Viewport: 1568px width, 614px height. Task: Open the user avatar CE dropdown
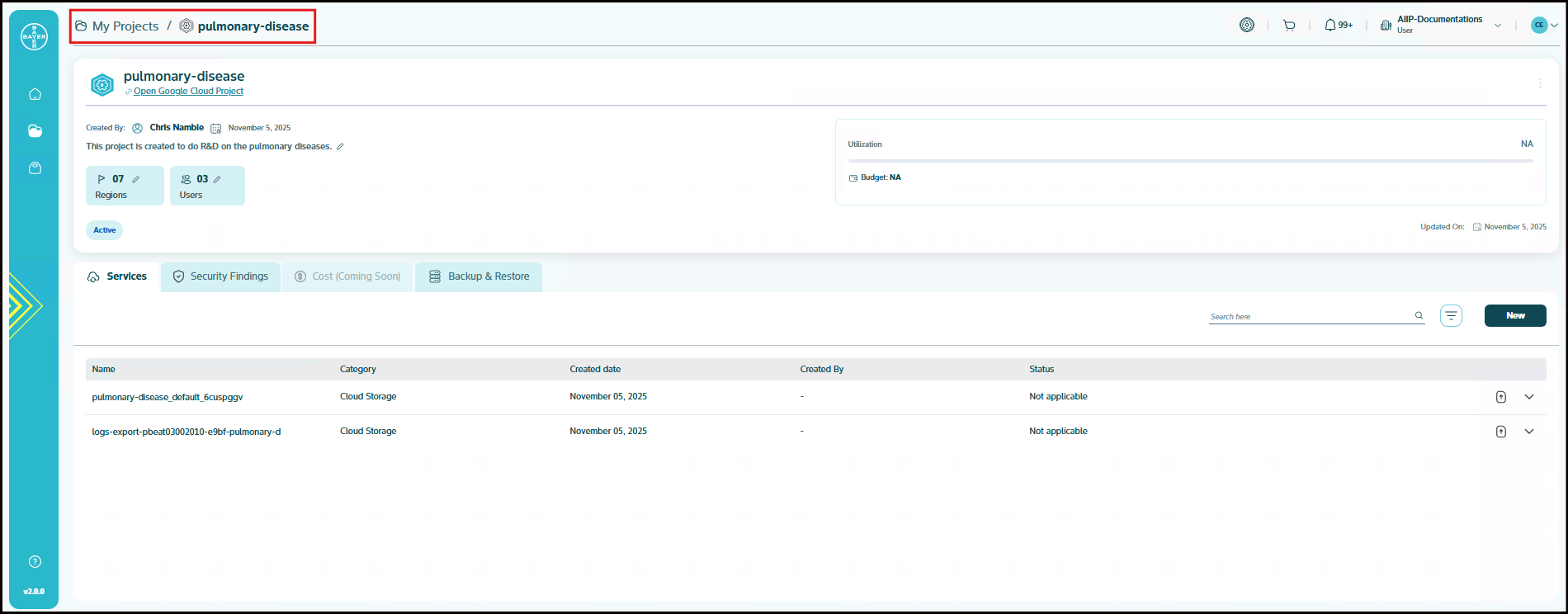[x=1544, y=26]
